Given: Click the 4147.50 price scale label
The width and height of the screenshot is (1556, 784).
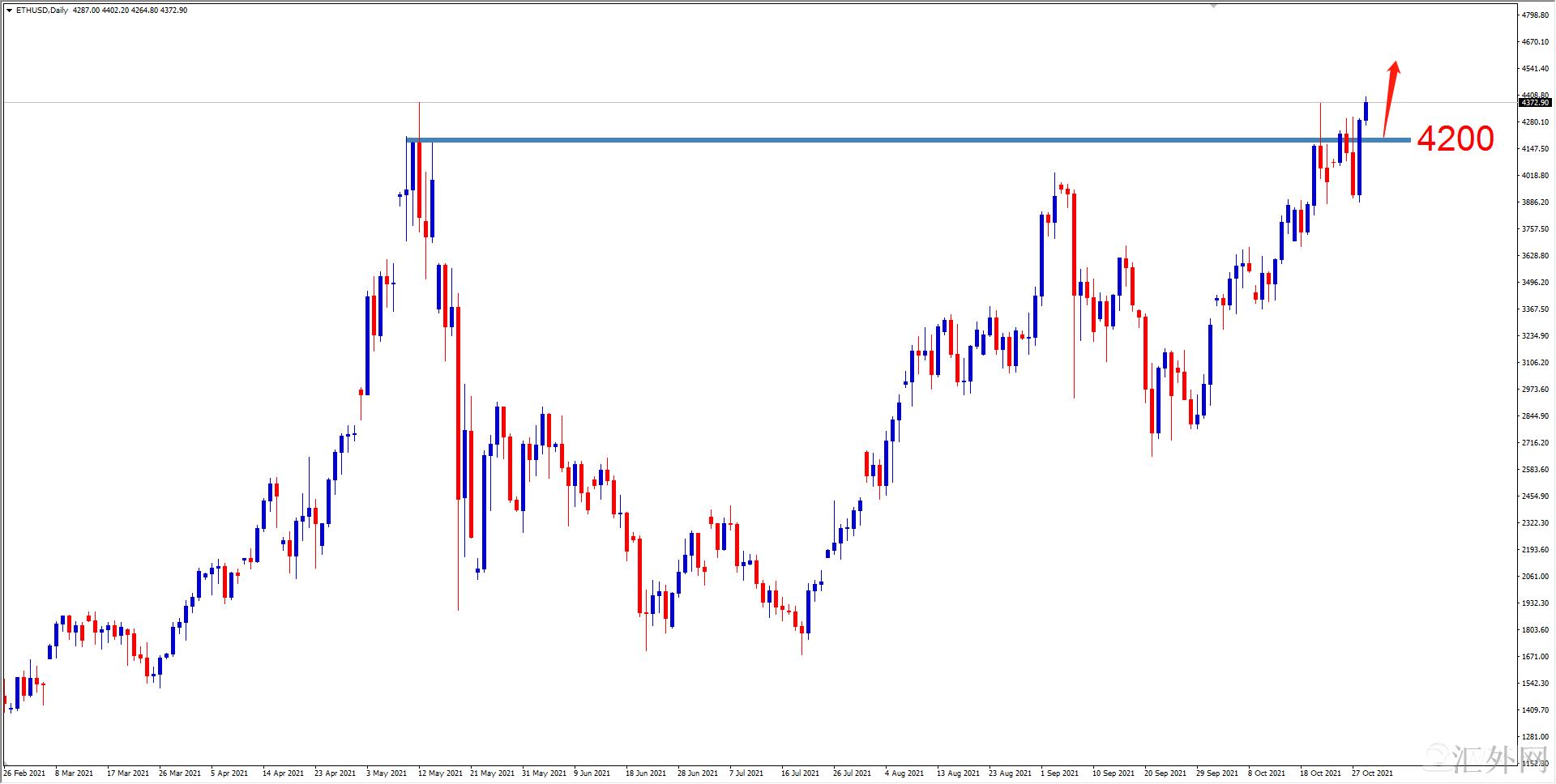Looking at the screenshot, I should click(1535, 149).
